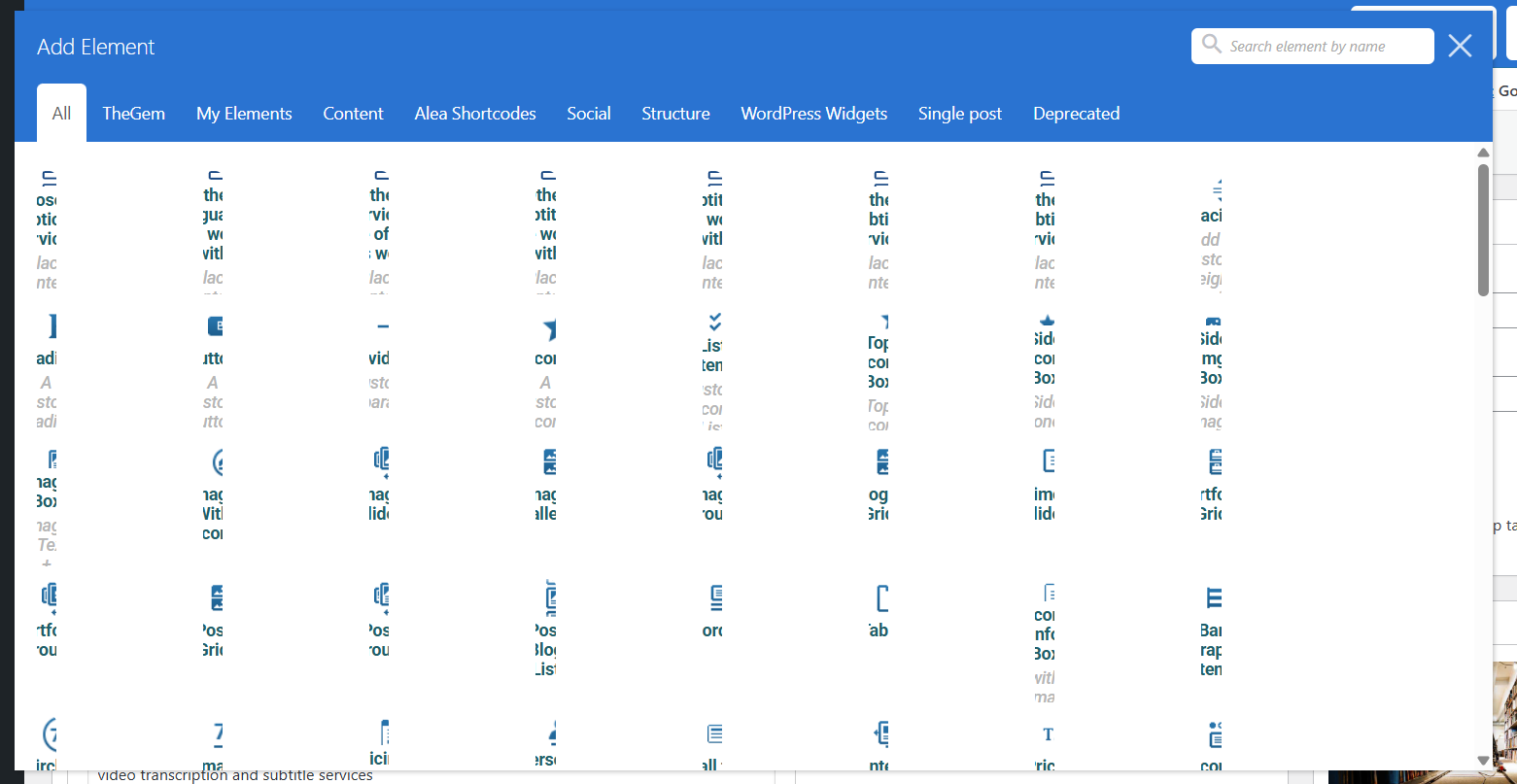Filter by the Content tab

pos(353,113)
